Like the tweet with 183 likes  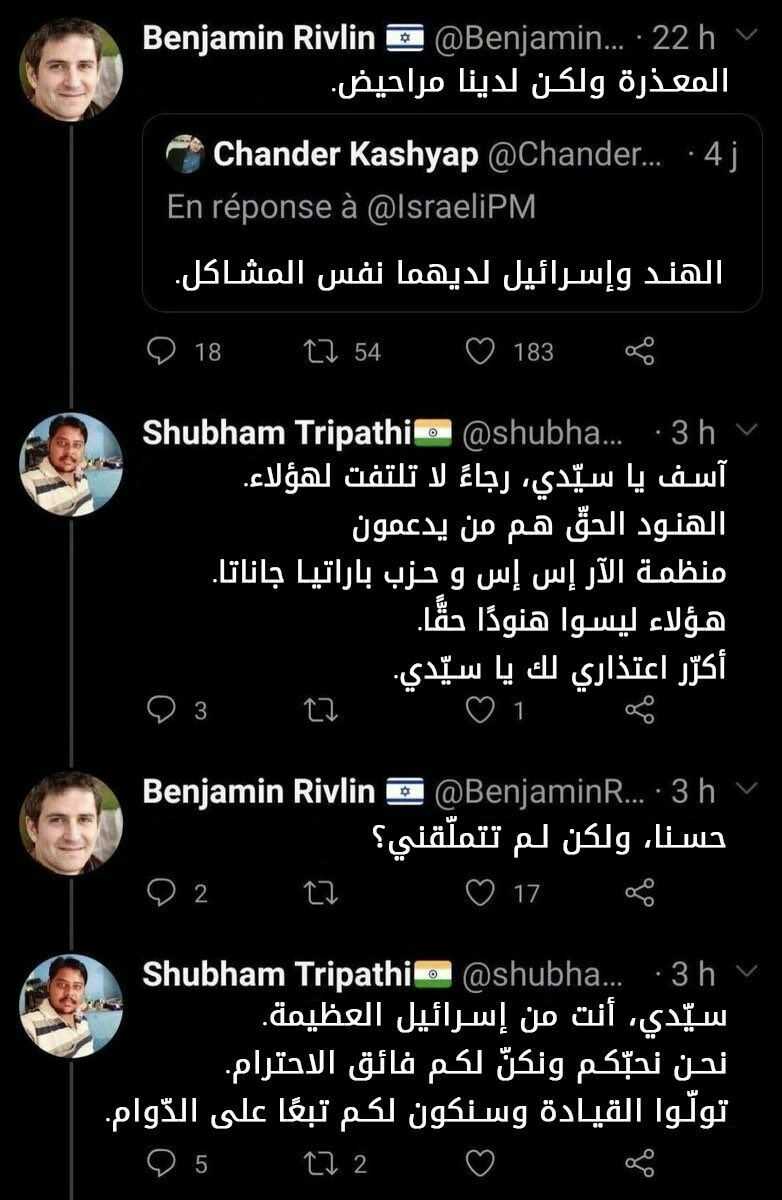(x=483, y=351)
